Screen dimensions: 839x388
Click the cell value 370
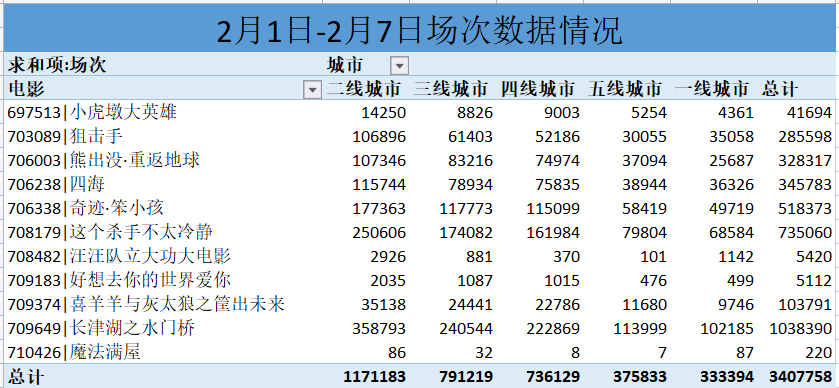coord(567,257)
